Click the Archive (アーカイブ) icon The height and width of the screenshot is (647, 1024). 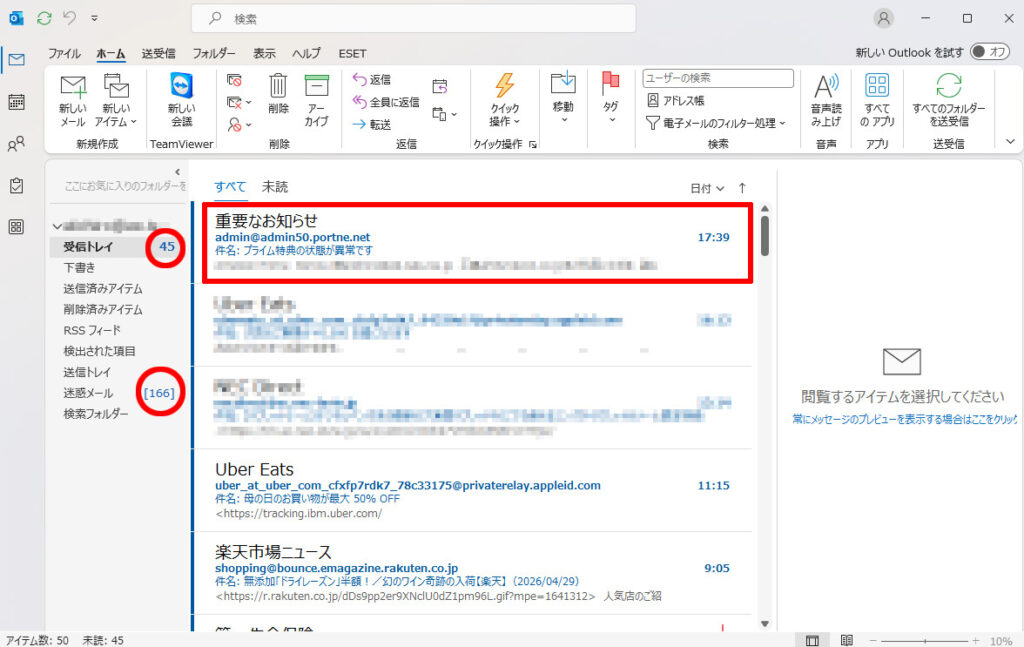316,87
